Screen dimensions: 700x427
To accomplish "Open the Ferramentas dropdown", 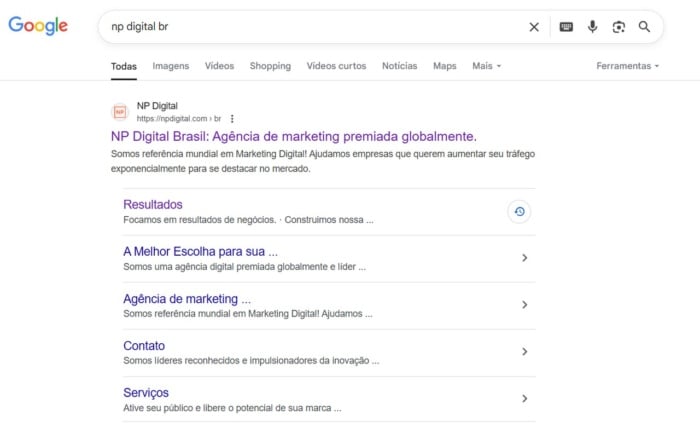I will tap(628, 66).
